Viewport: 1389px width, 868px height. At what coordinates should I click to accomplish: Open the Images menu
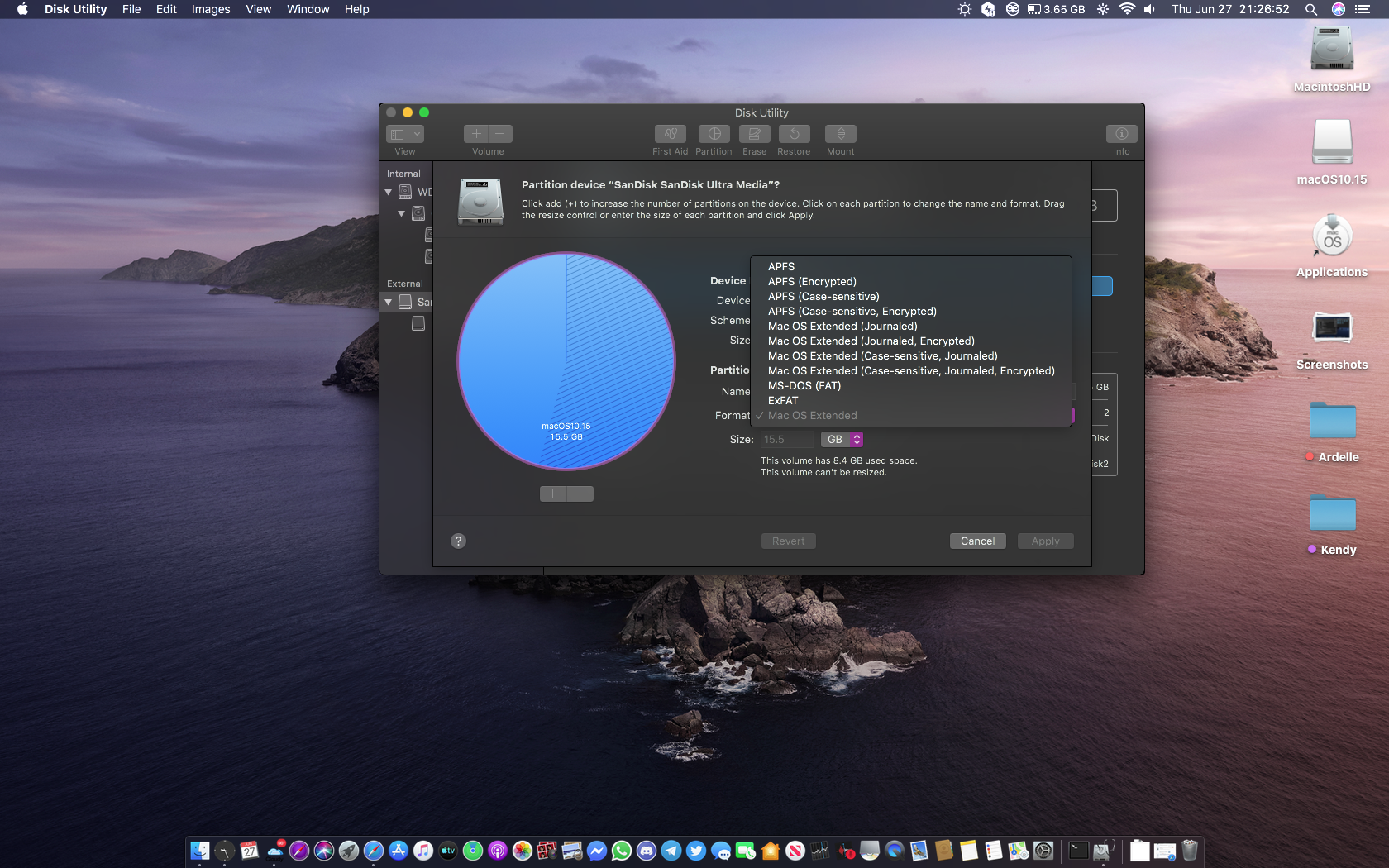click(x=211, y=9)
